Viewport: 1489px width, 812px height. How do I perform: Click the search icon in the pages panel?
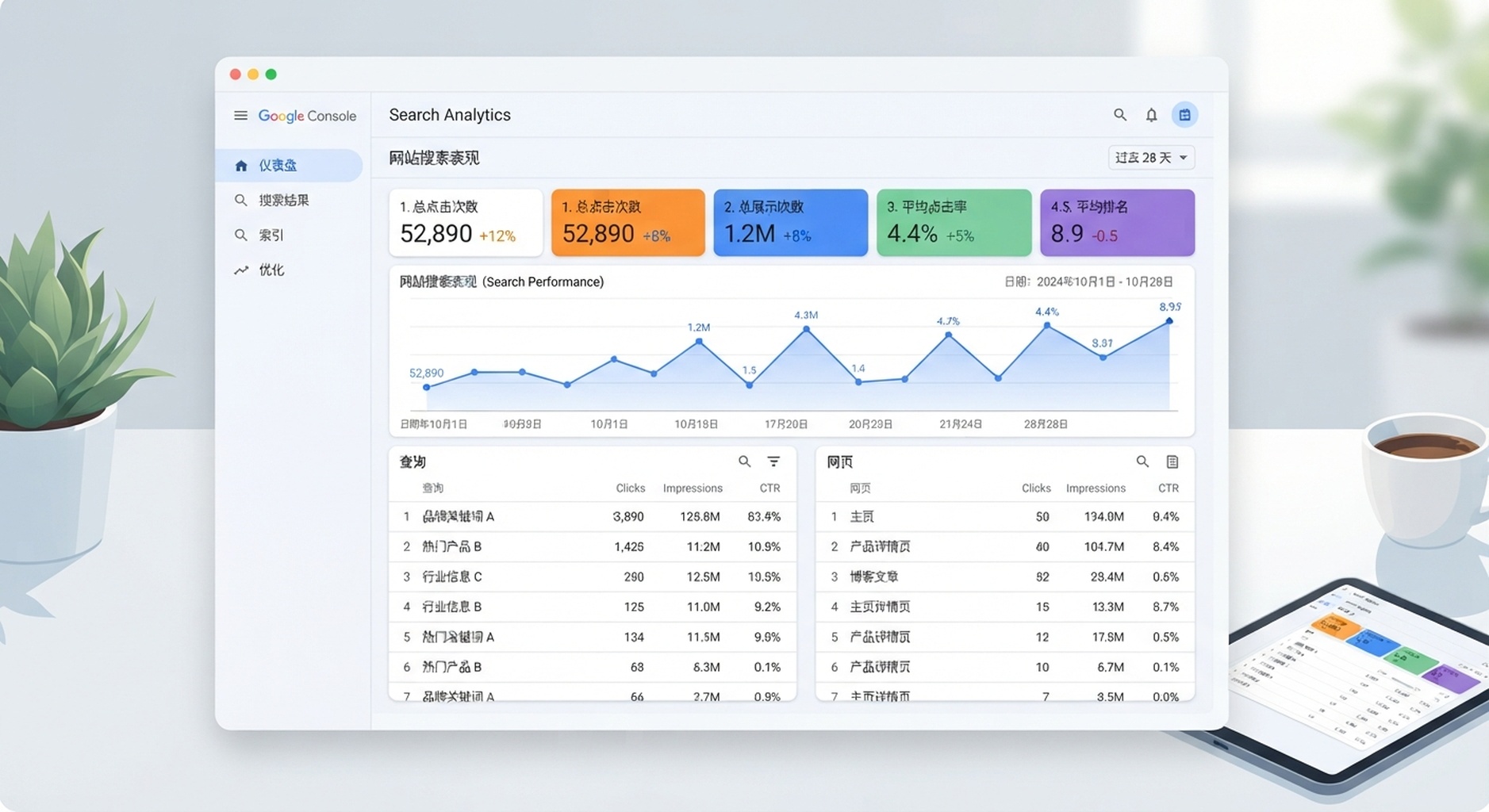(1142, 462)
